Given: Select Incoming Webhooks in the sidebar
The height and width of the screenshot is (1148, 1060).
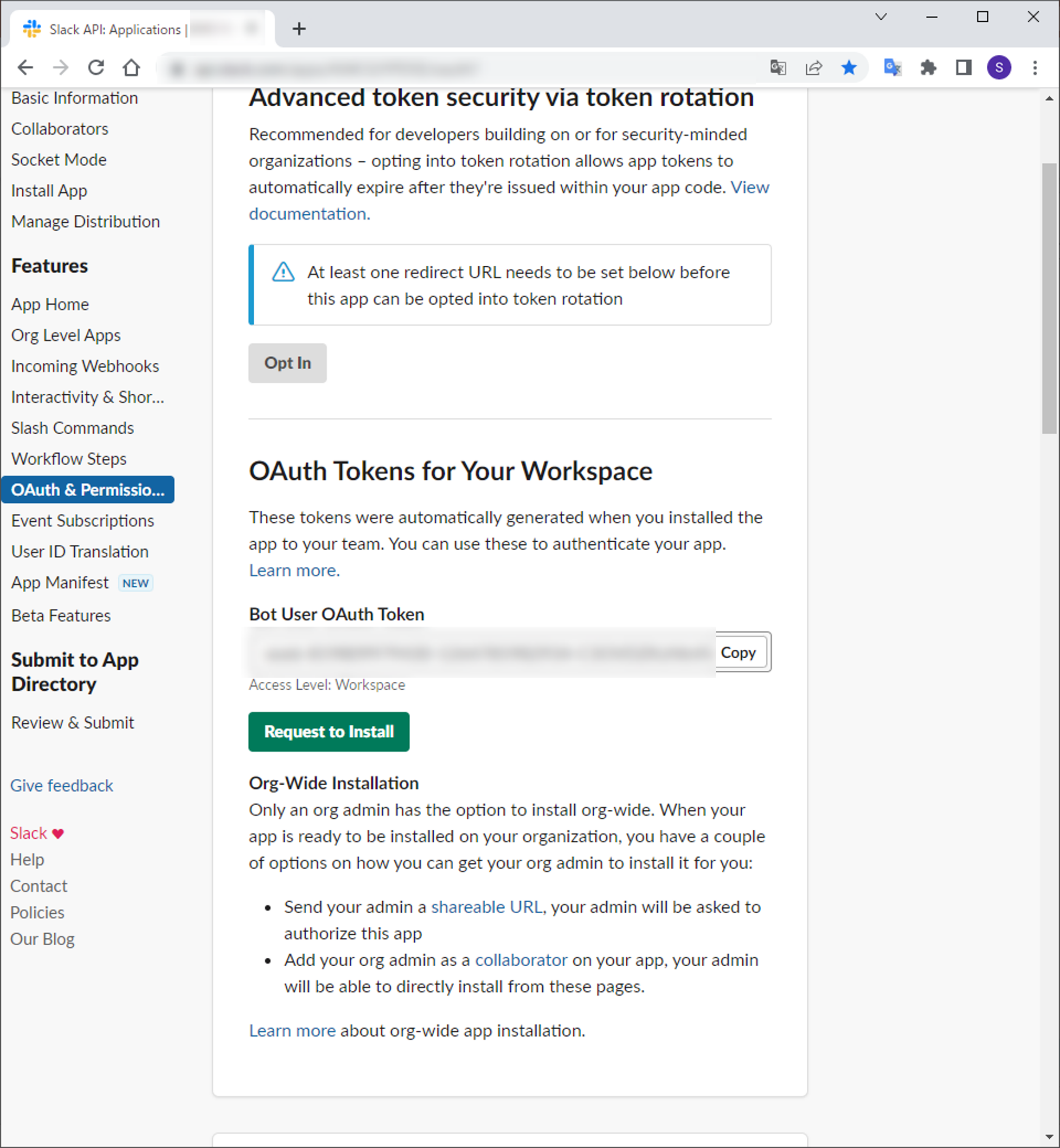Looking at the screenshot, I should (x=85, y=366).
